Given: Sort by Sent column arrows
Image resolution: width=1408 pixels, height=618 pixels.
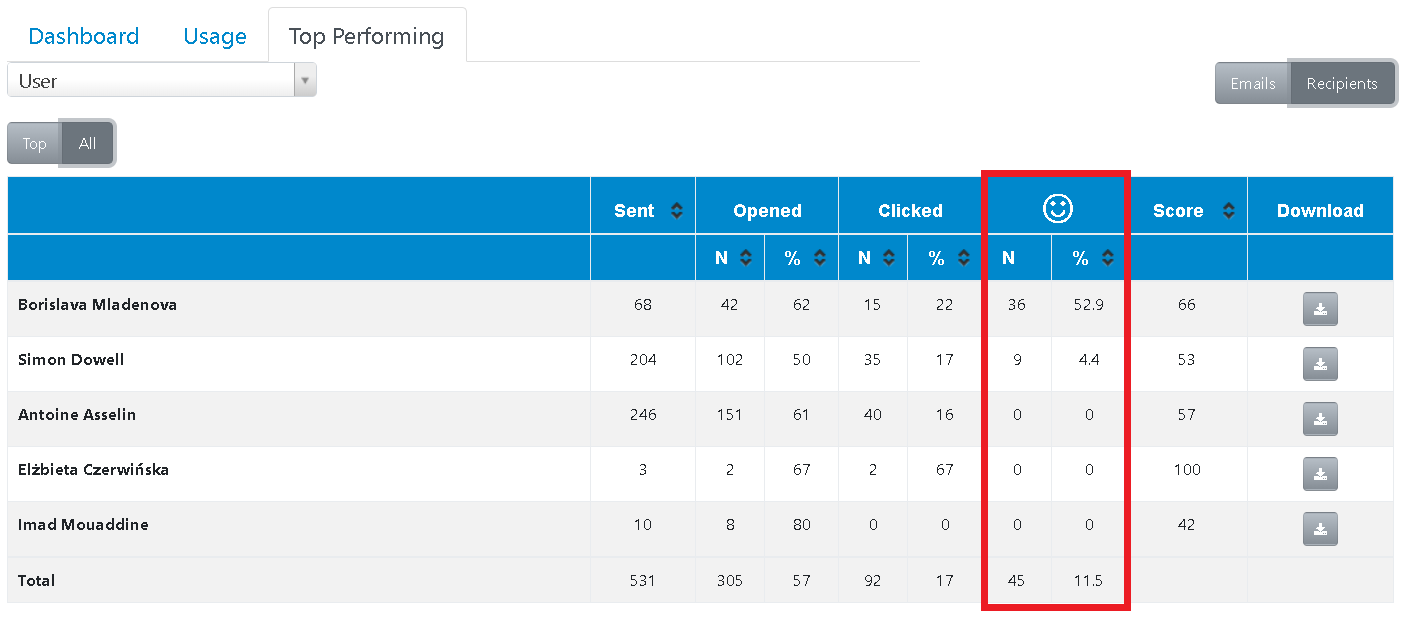Looking at the screenshot, I should tap(677, 211).
